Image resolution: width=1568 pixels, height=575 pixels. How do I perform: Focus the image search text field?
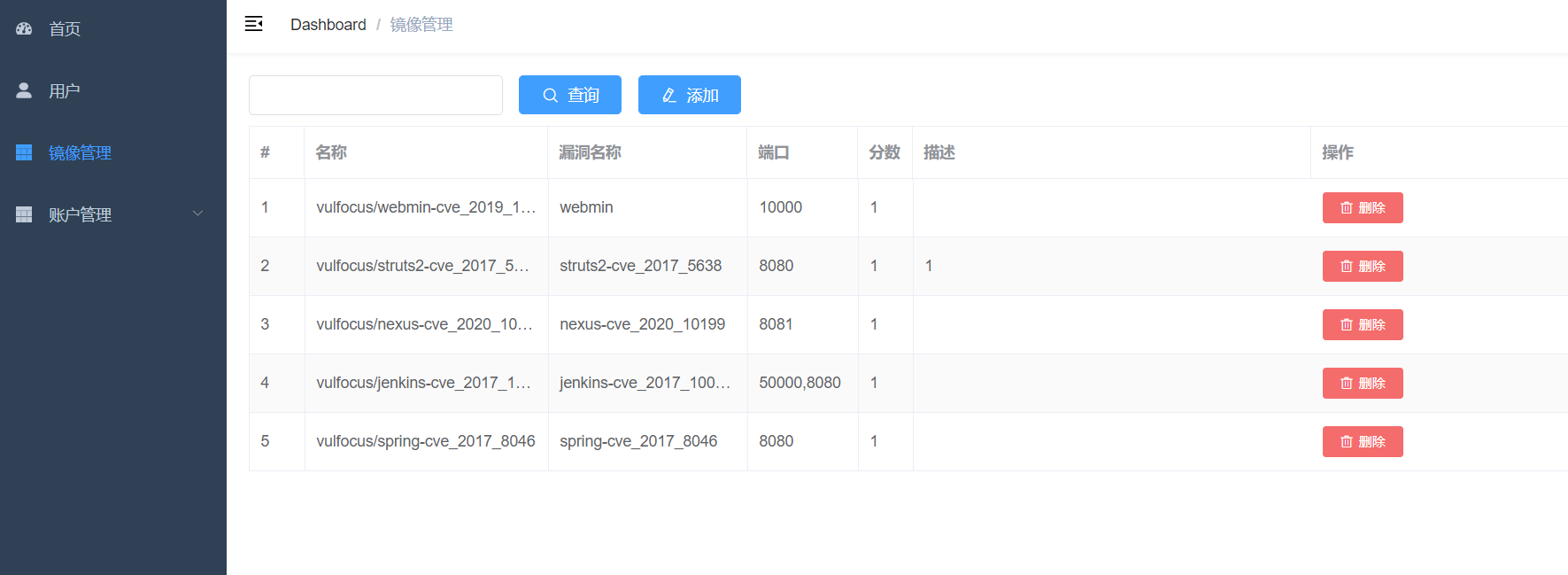click(x=375, y=96)
